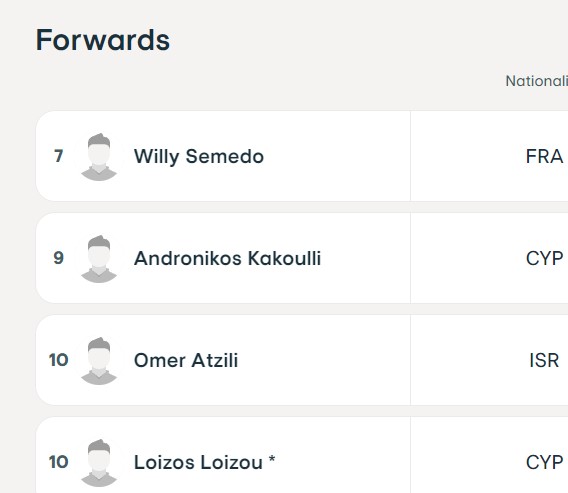This screenshot has width=568, height=493.
Task: Open Andronikos Kakoulli player name link
Action: (x=227, y=258)
